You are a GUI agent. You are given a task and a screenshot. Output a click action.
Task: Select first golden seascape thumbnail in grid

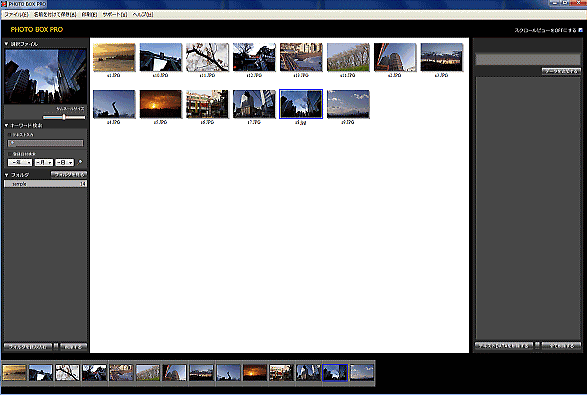114,57
